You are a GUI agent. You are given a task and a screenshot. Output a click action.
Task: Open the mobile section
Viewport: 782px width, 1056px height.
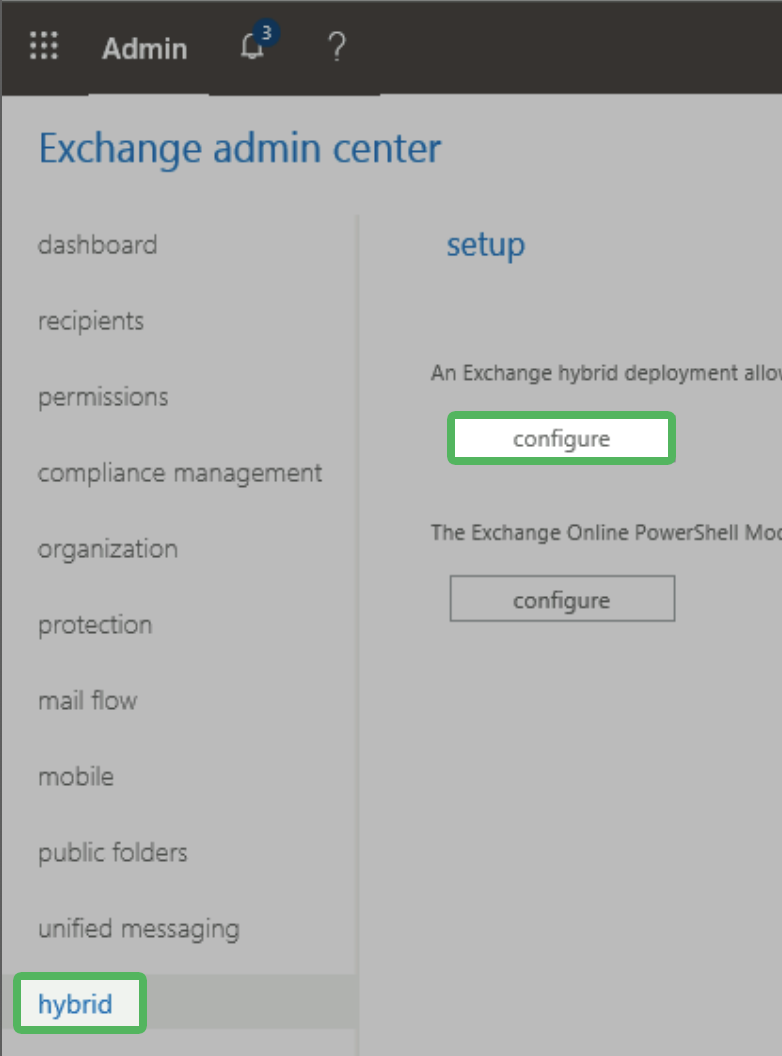click(76, 776)
